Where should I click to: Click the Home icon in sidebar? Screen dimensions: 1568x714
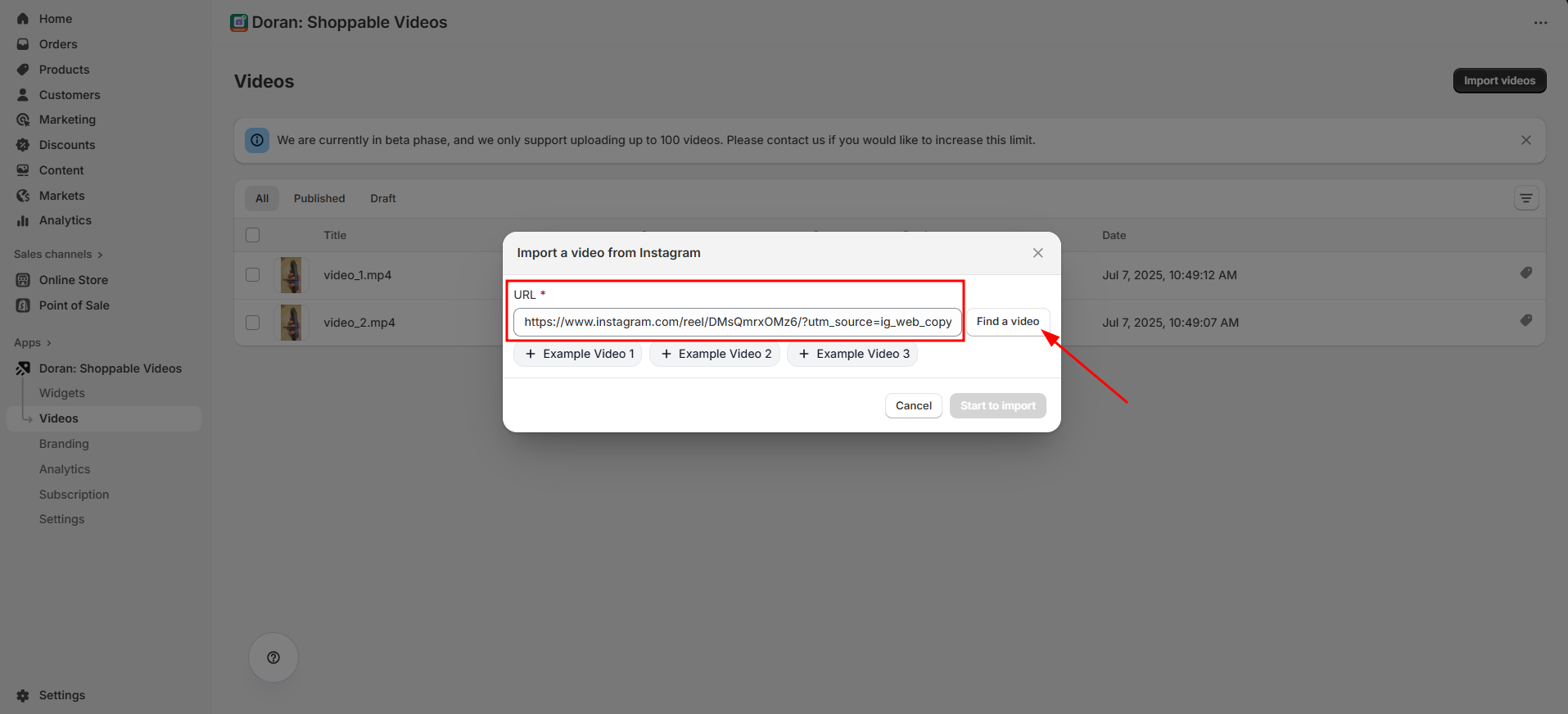(23, 19)
